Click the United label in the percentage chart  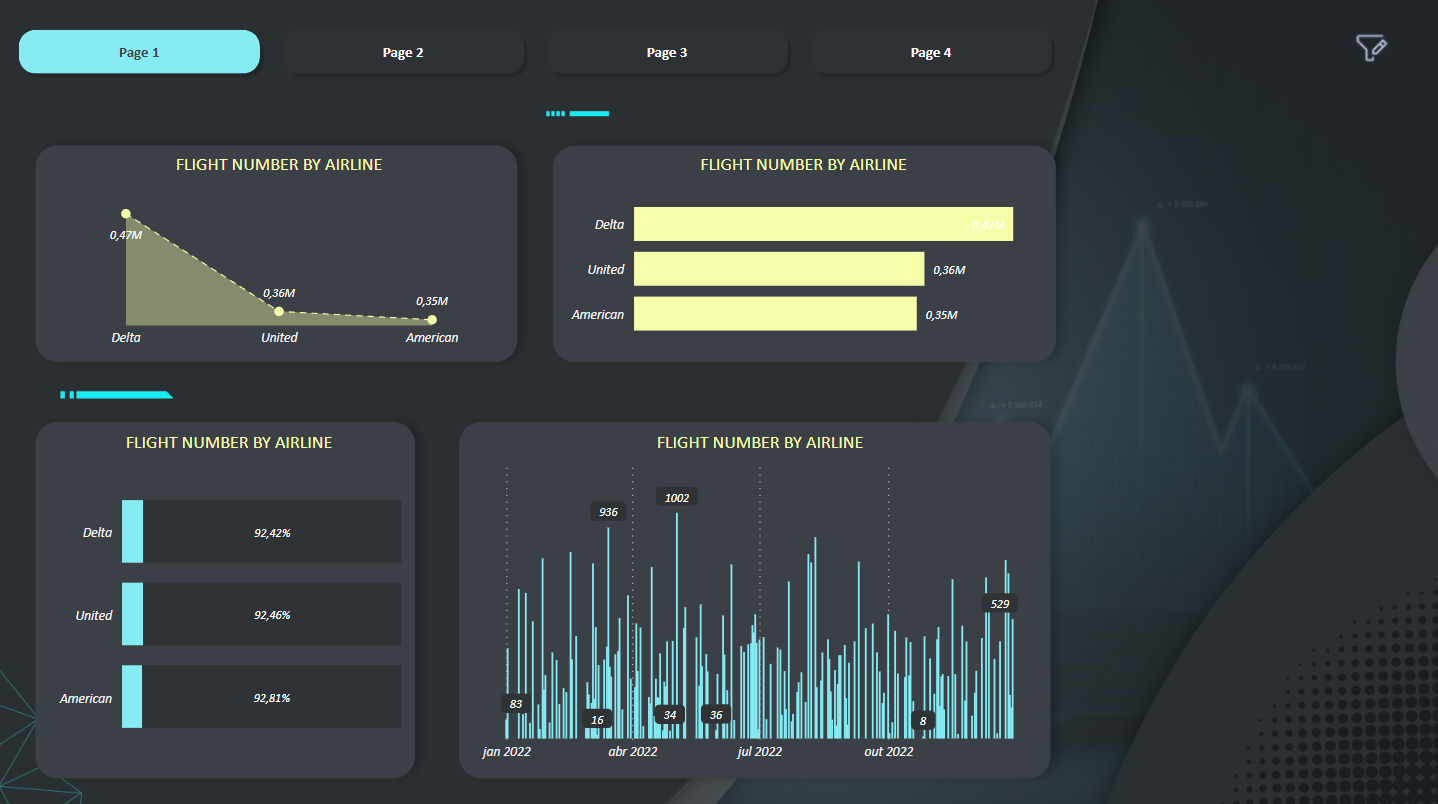tap(94, 616)
